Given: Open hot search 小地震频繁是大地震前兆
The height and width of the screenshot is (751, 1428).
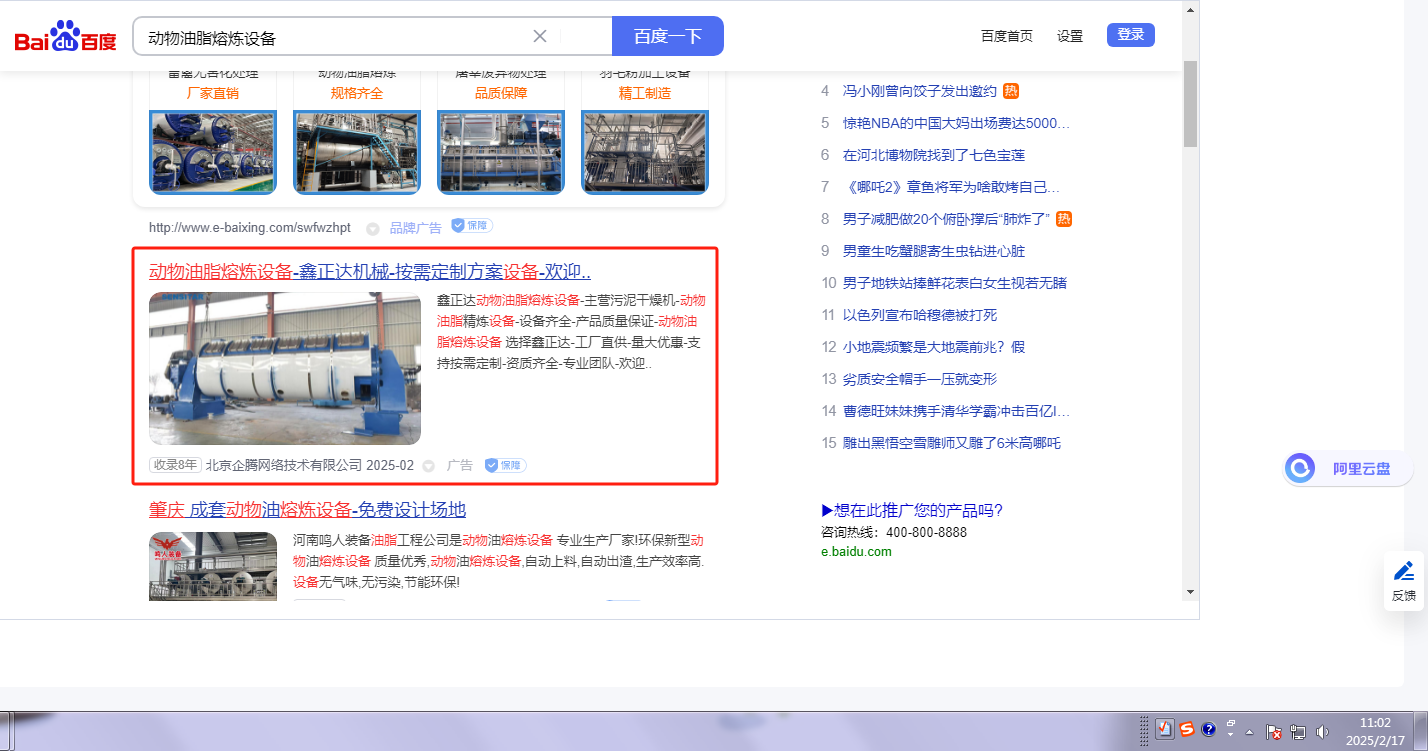Looking at the screenshot, I should click(x=934, y=347).
